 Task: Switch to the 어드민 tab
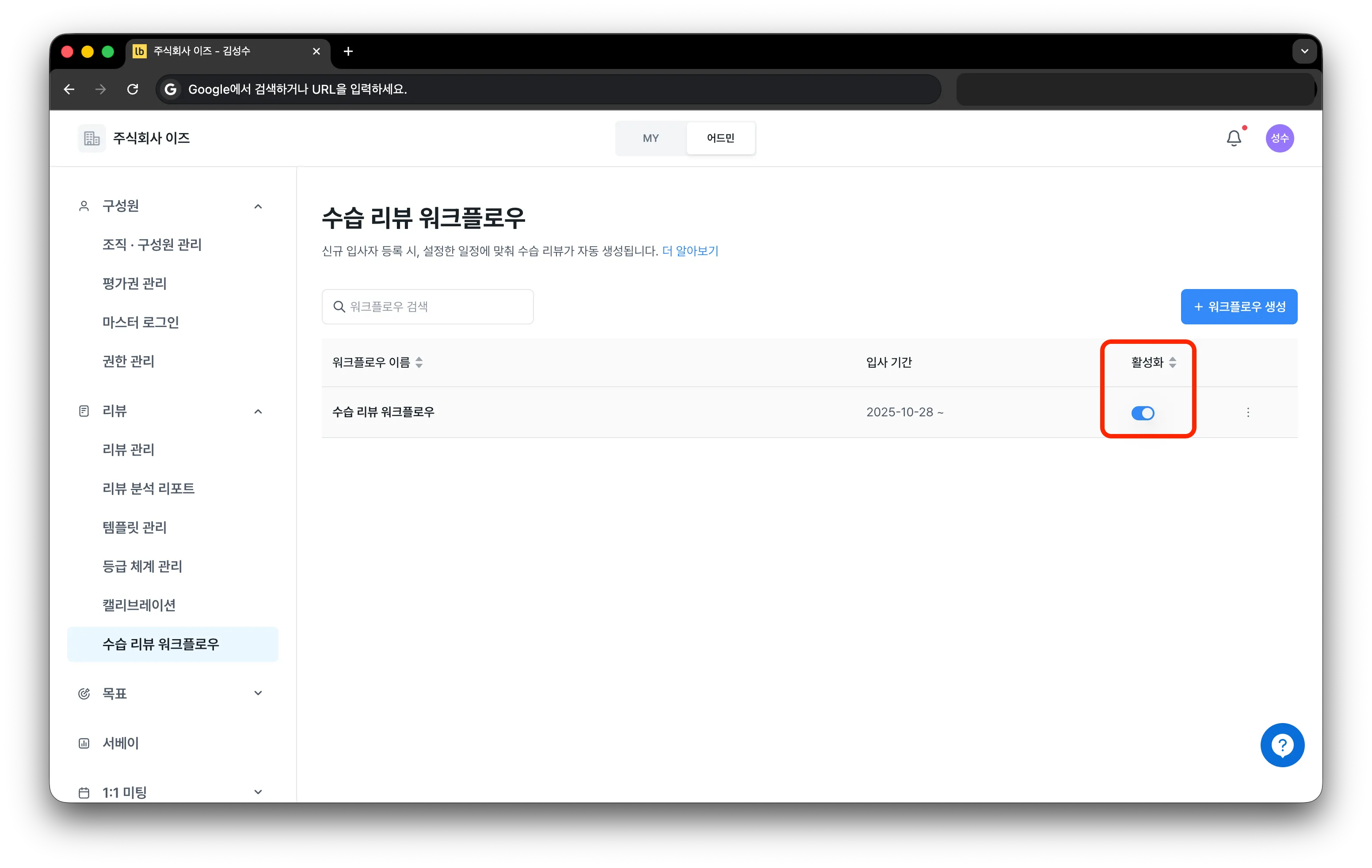point(720,138)
